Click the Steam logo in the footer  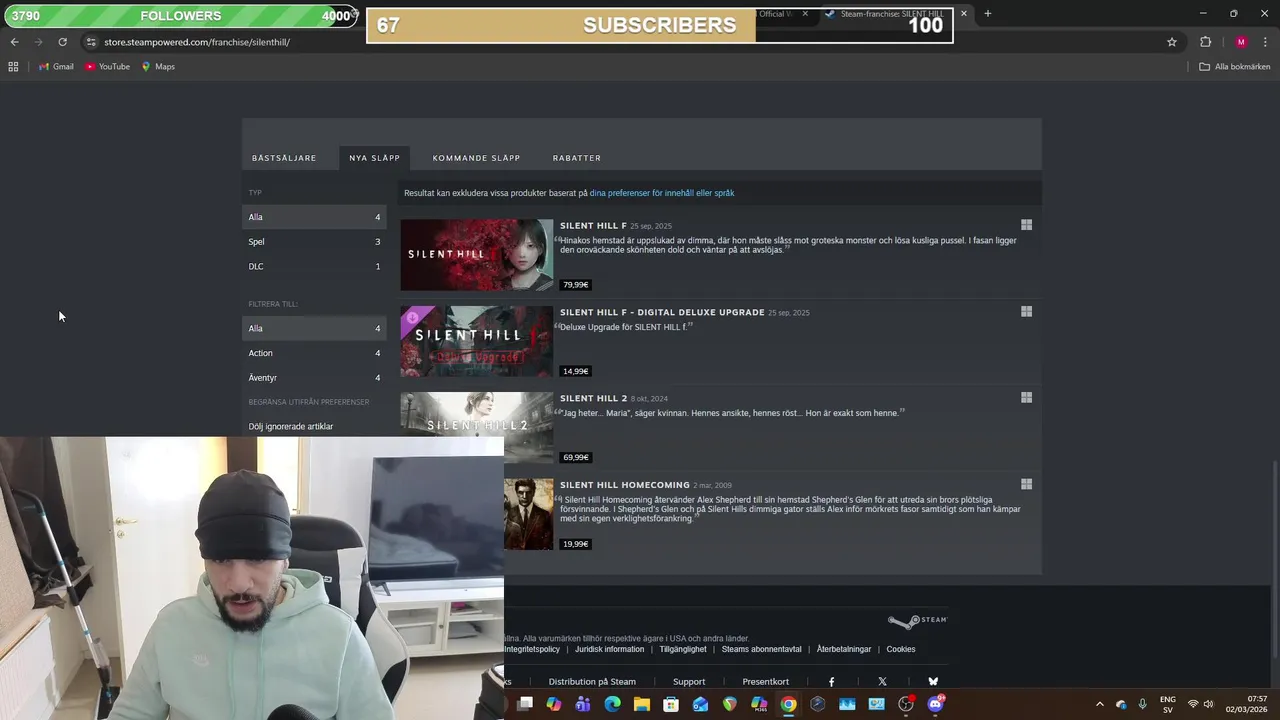917,621
